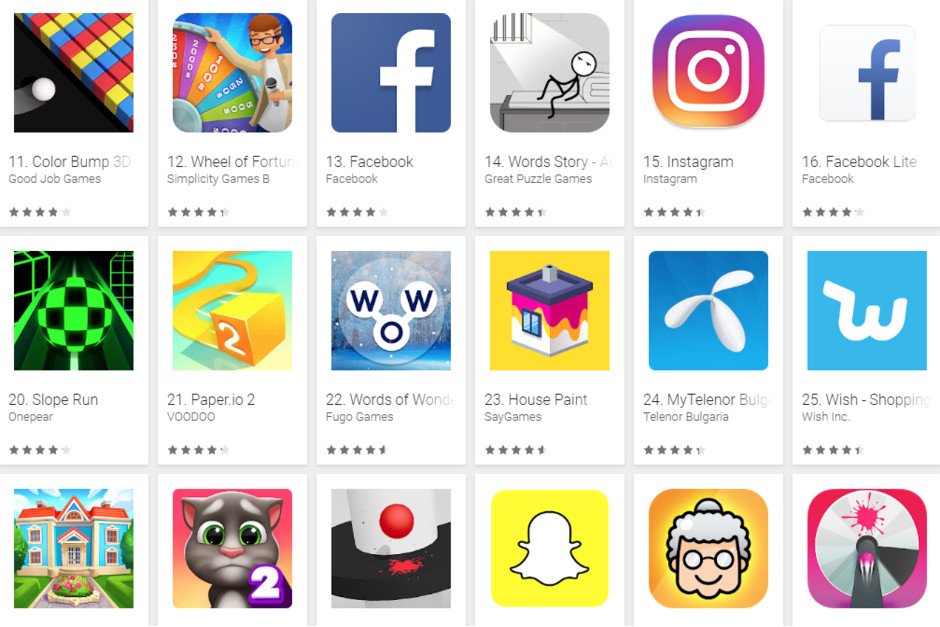Screen dimensions: 940x627
Task: Click the Paper.io 2 cube icon
Action: [x=232, y=311]
